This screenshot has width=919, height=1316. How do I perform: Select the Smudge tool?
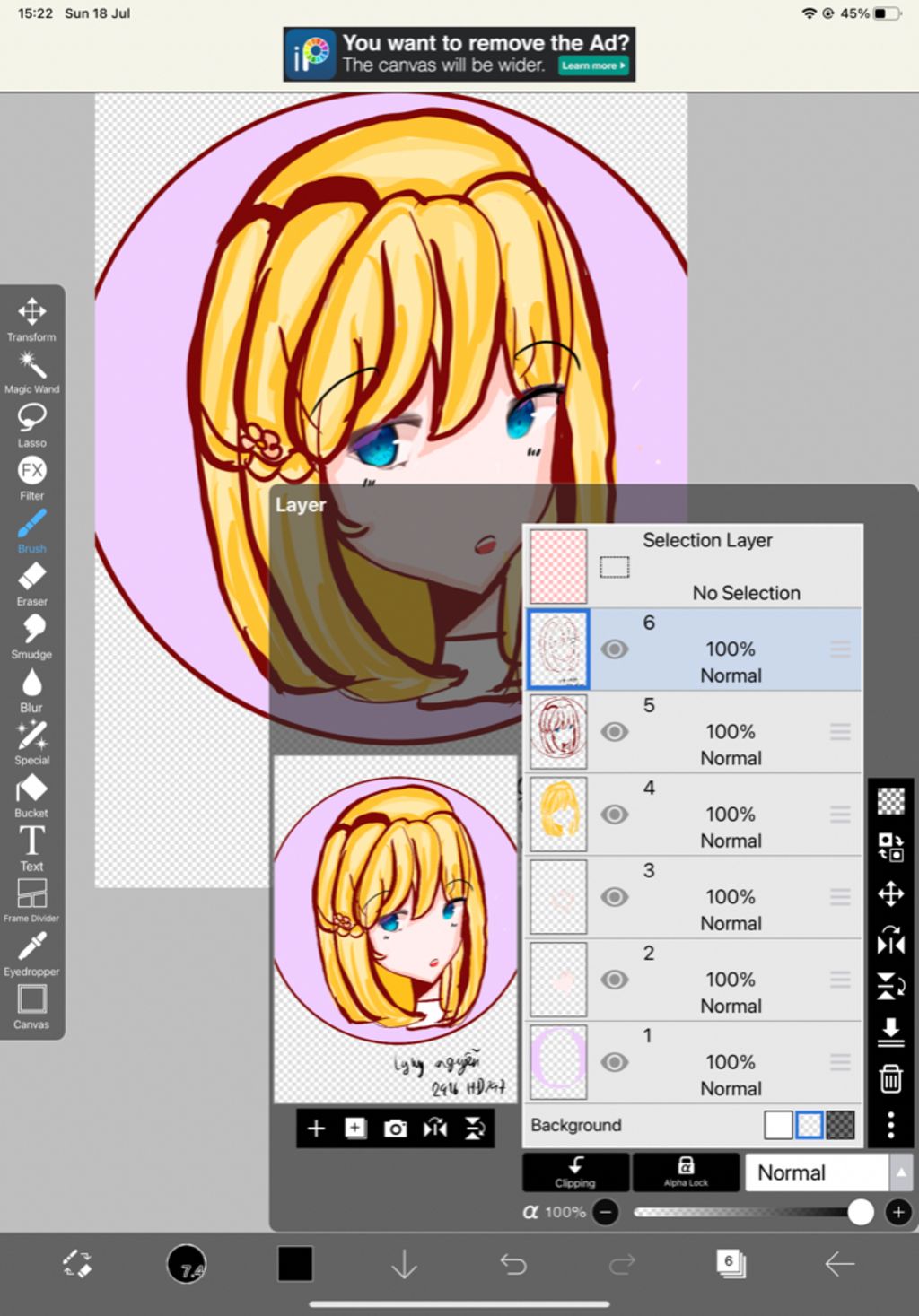31,637
